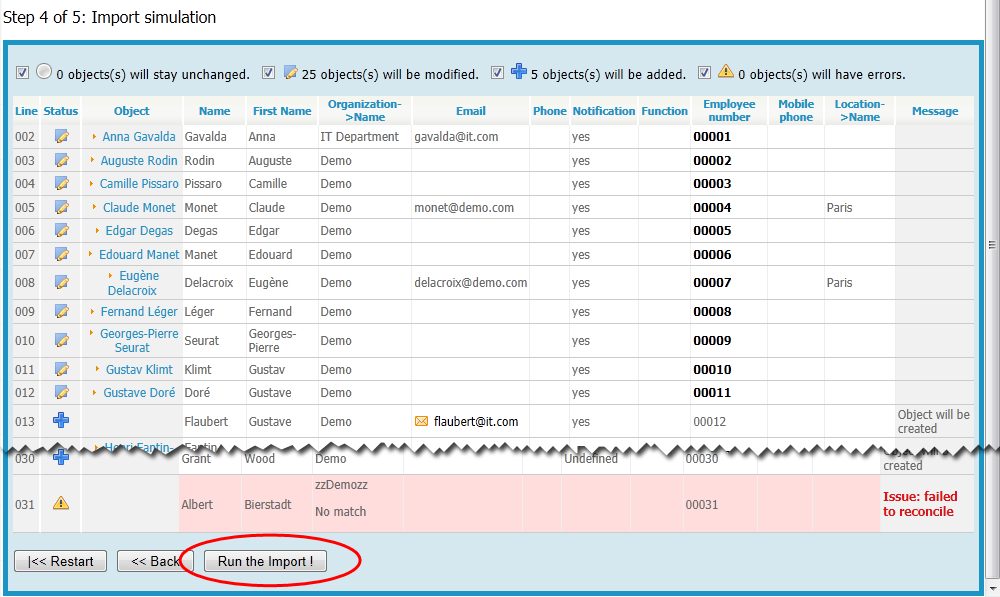The height and width of the screenshot is (597, 1000).
Task: Expand the arrow next to Claude Monet
Action: (x=94, y=208)
